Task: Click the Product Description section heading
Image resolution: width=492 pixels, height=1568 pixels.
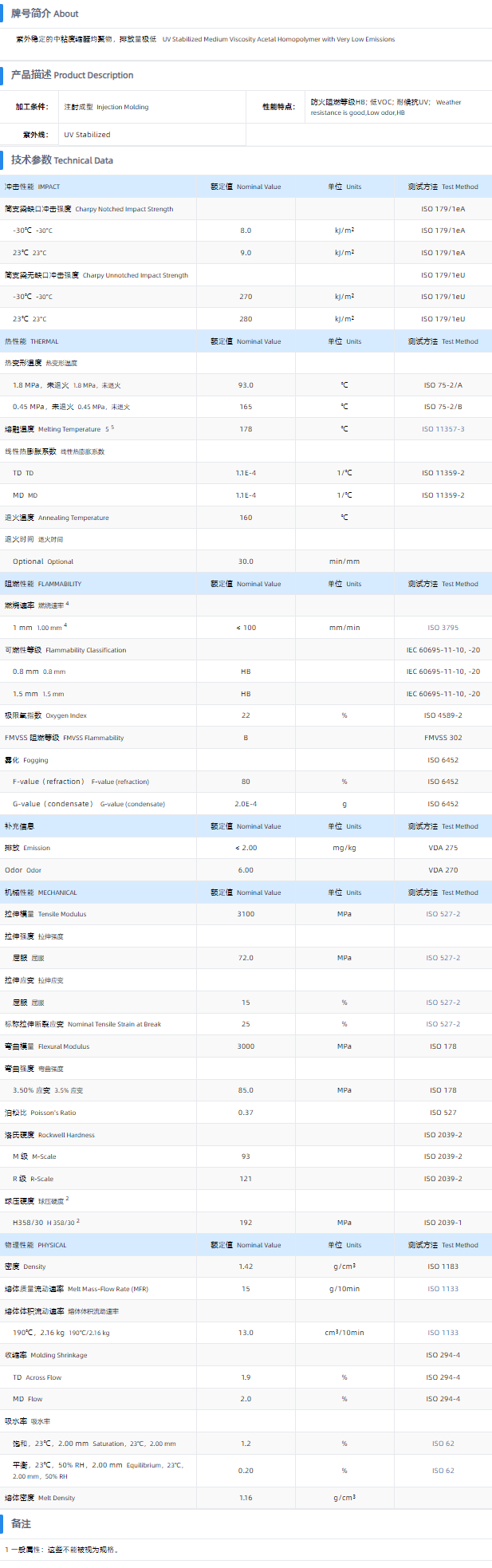Action: tap(72, 75)
